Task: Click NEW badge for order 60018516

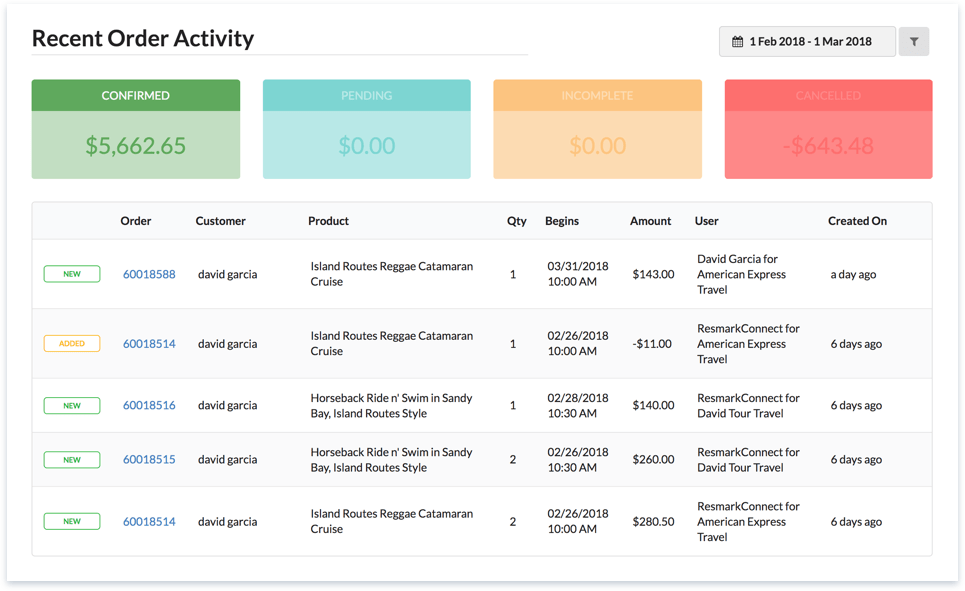Action: (x=72, y=406)
